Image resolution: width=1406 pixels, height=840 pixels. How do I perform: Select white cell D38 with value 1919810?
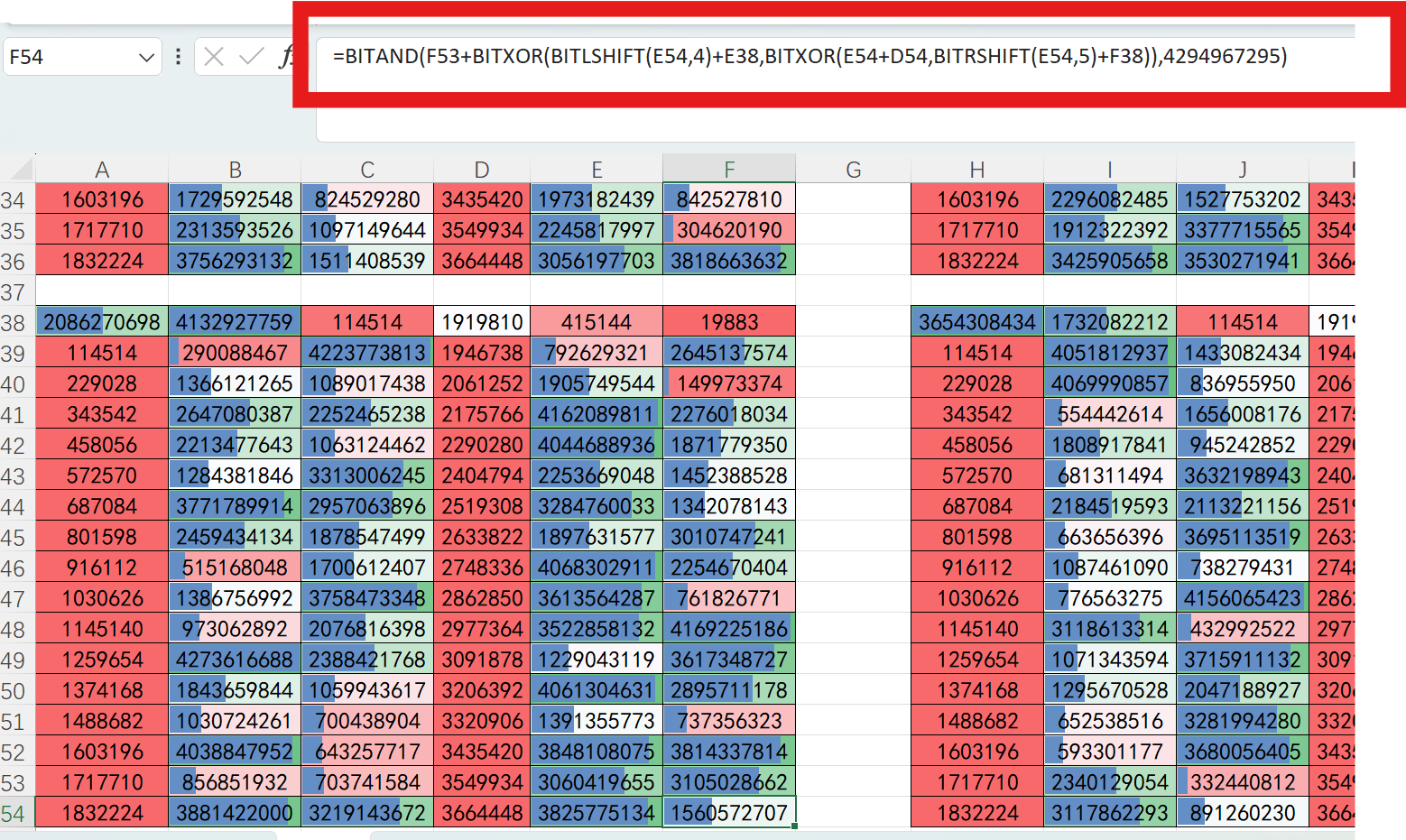point(482,322)
